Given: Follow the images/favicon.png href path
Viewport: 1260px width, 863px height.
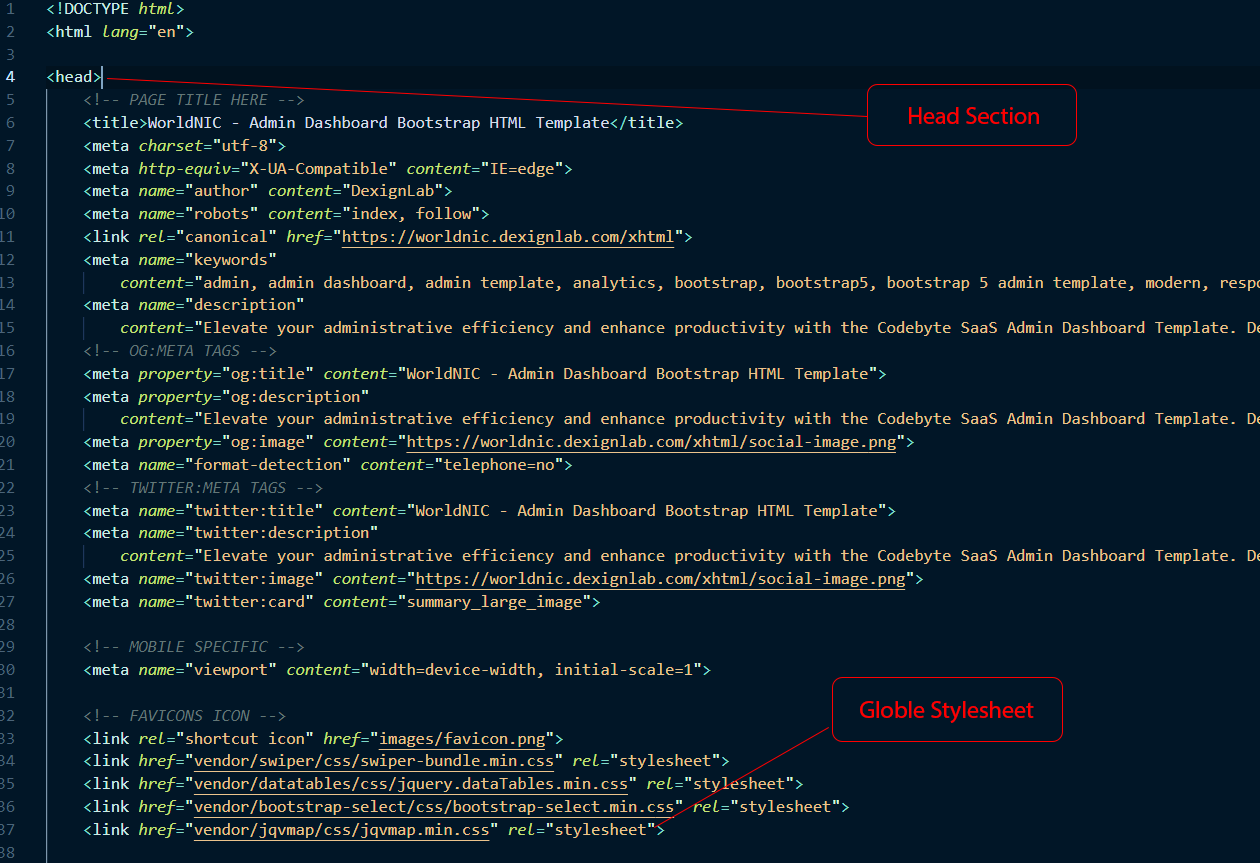Looking at the screenshot, I should [462, 739].
